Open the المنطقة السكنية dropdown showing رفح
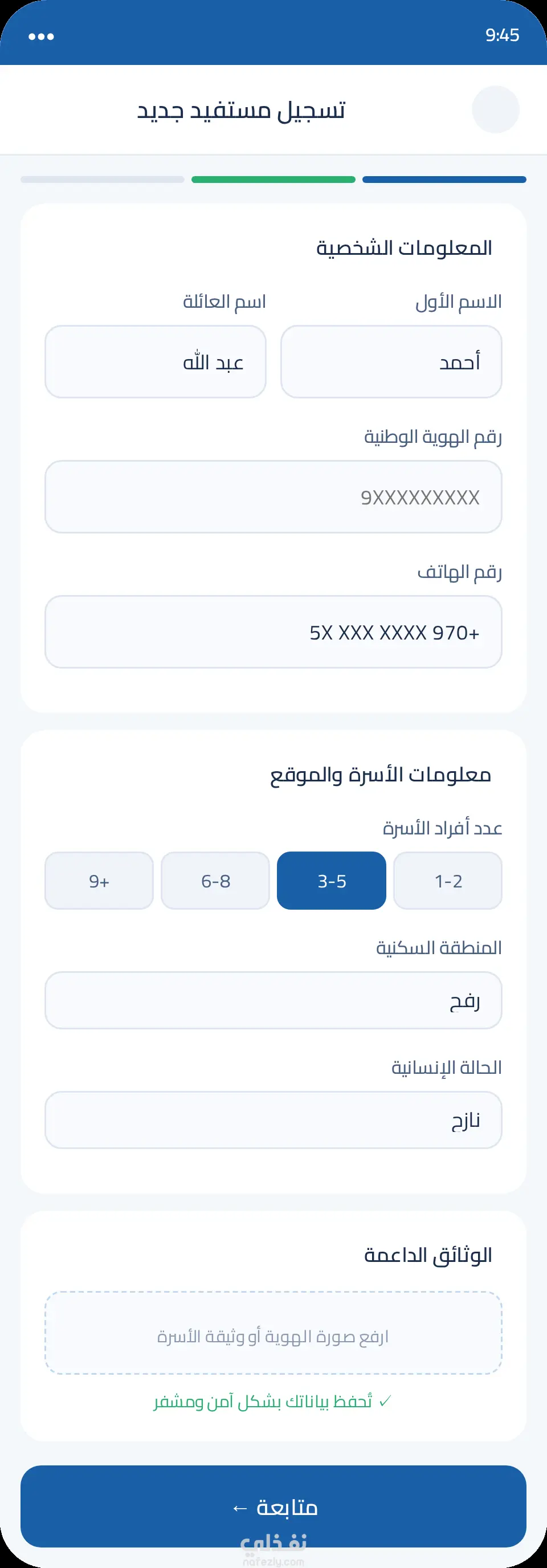Screen dimensions: 547x1568 (x=273, y=1000)
